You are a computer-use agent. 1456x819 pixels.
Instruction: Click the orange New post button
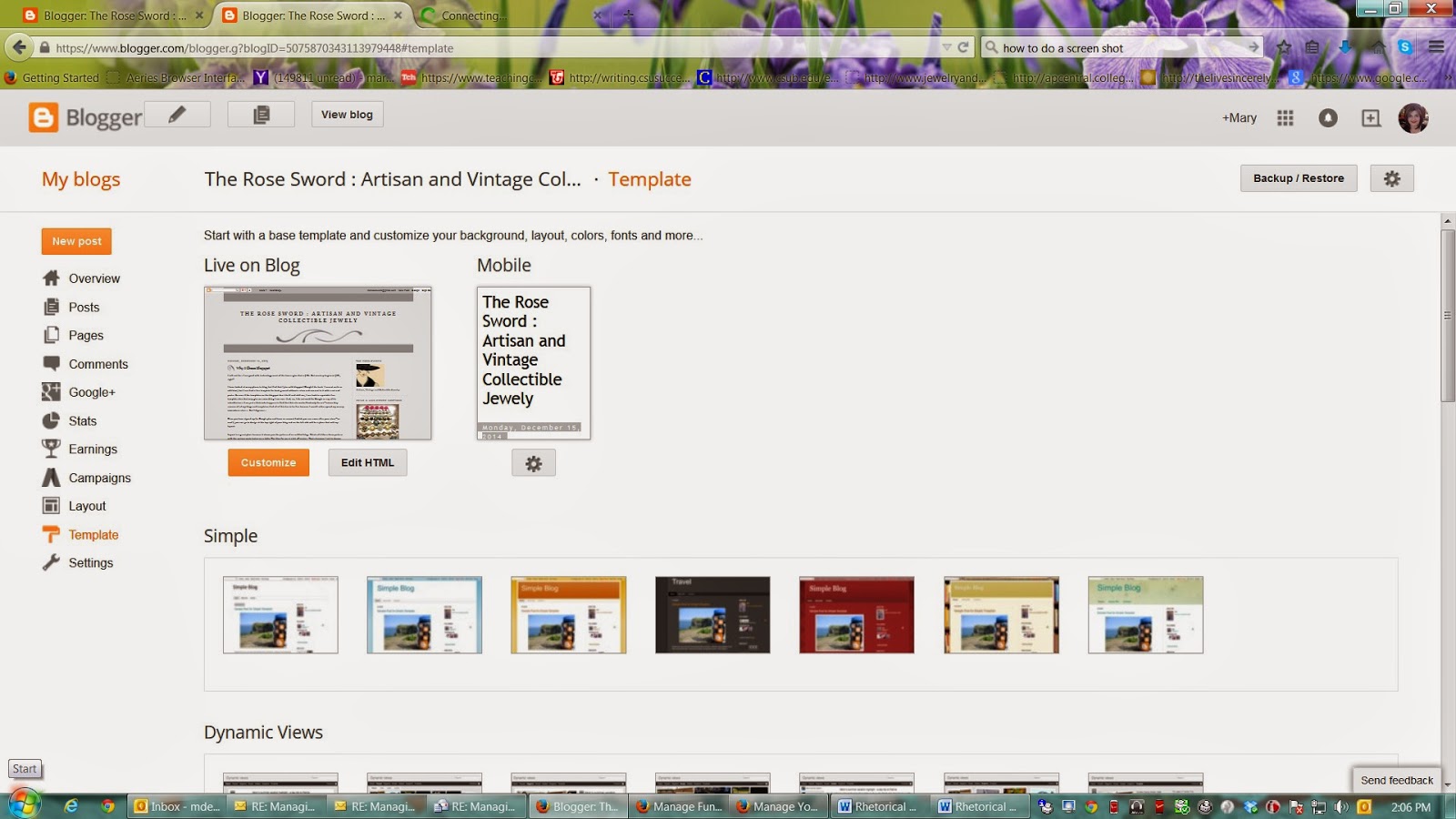(76, 241)
